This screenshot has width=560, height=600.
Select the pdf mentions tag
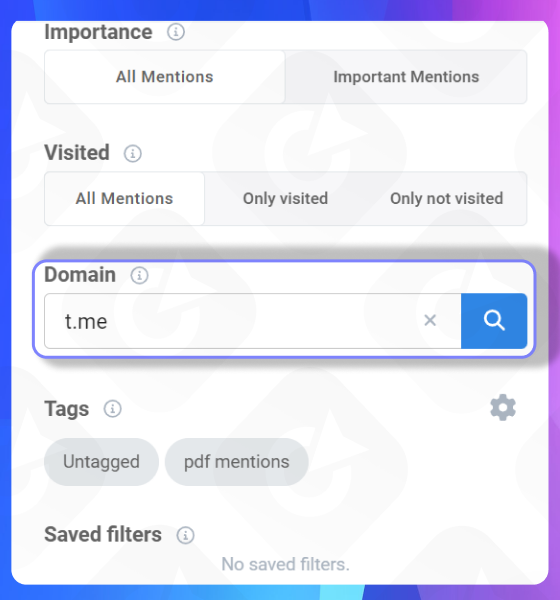tap(237, 462)
